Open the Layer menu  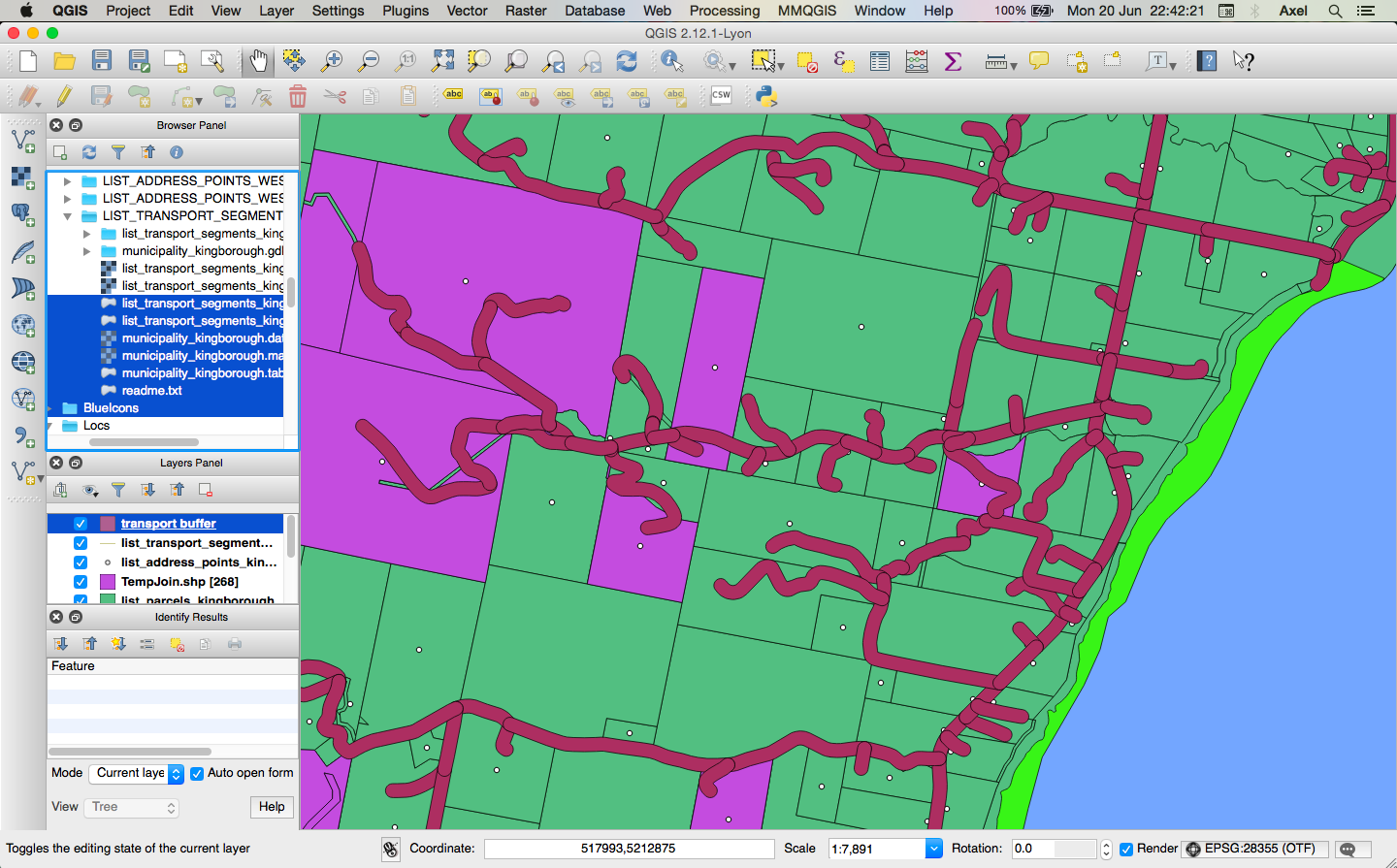pos(276,11)
